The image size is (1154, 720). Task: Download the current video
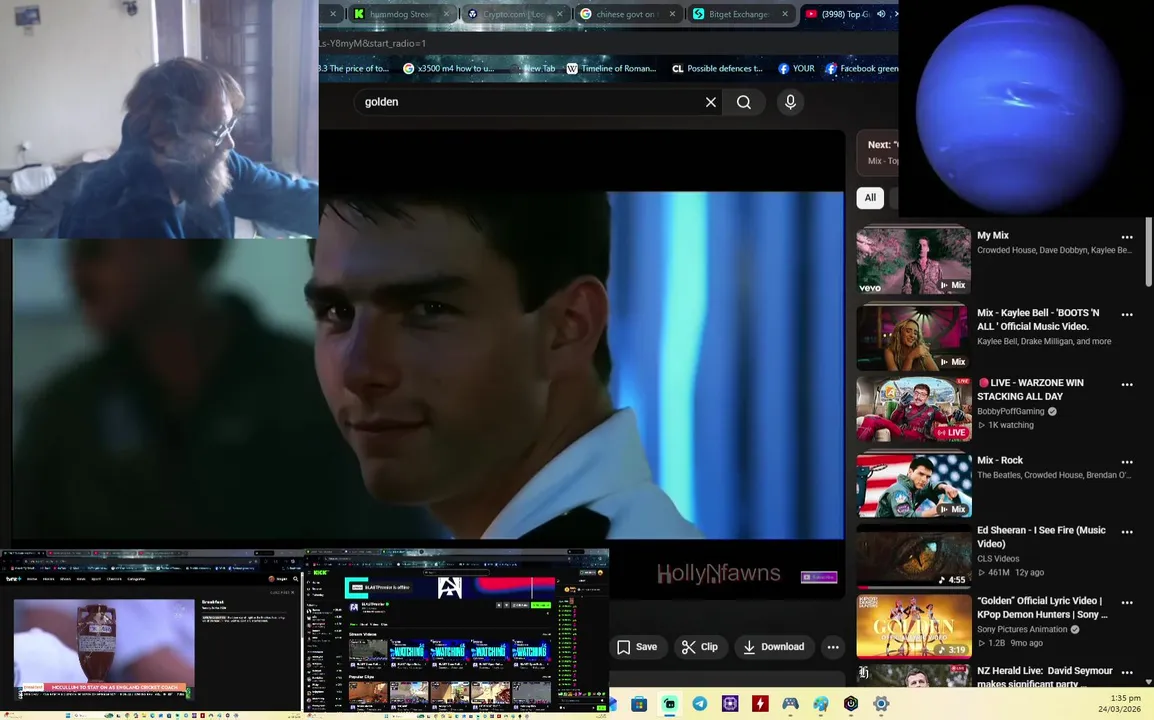click(774, 646)
